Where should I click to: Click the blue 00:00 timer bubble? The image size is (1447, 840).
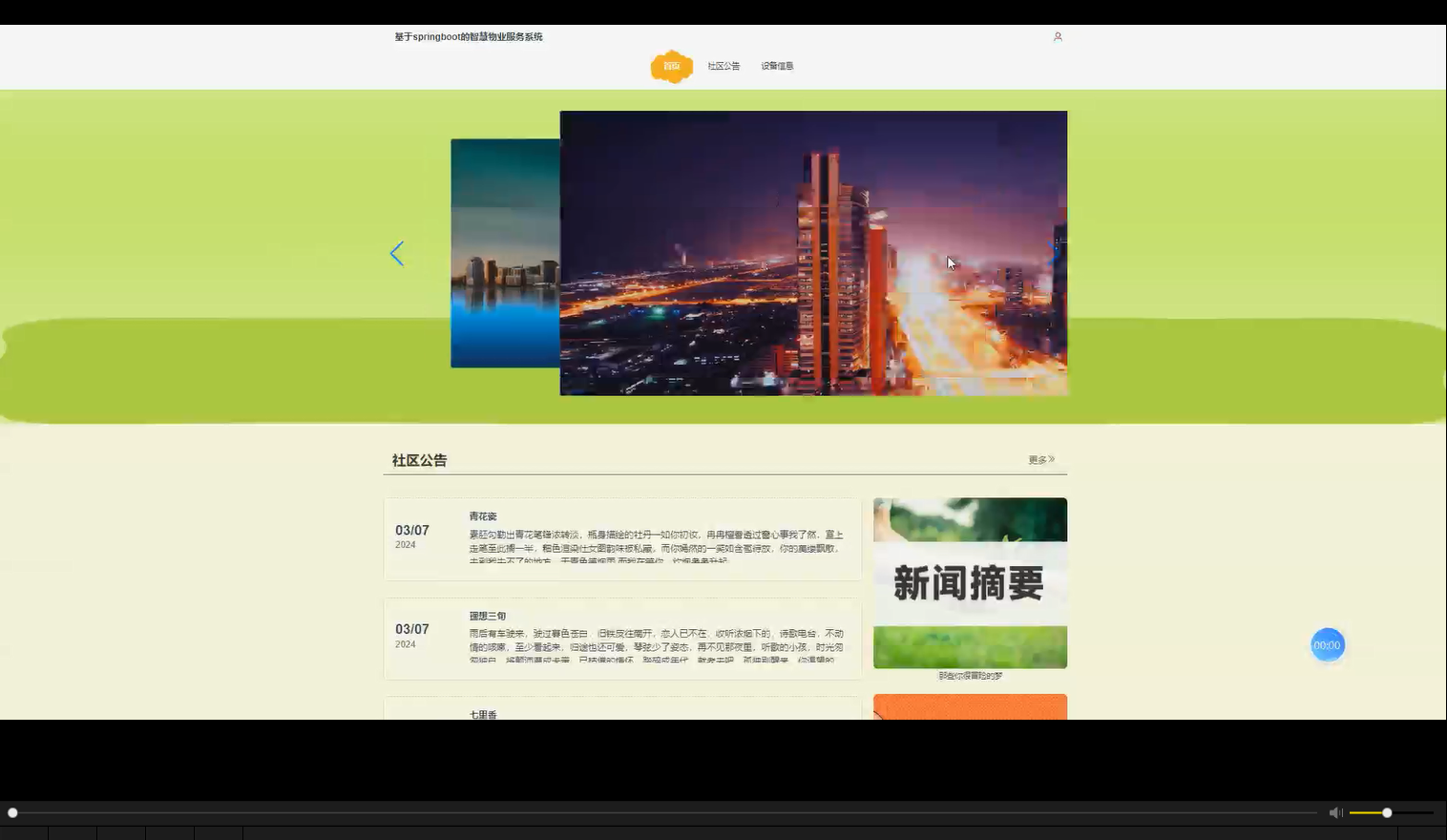1327,644
